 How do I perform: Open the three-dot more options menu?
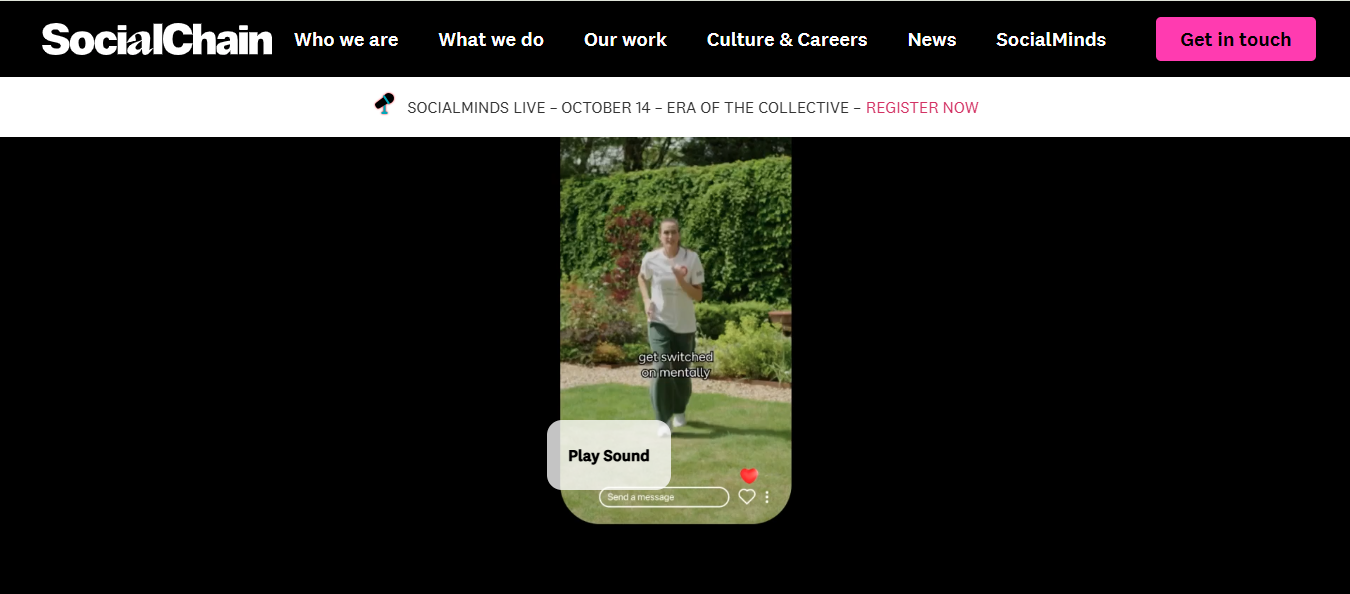pyautogui.click(x=767, y=497)
